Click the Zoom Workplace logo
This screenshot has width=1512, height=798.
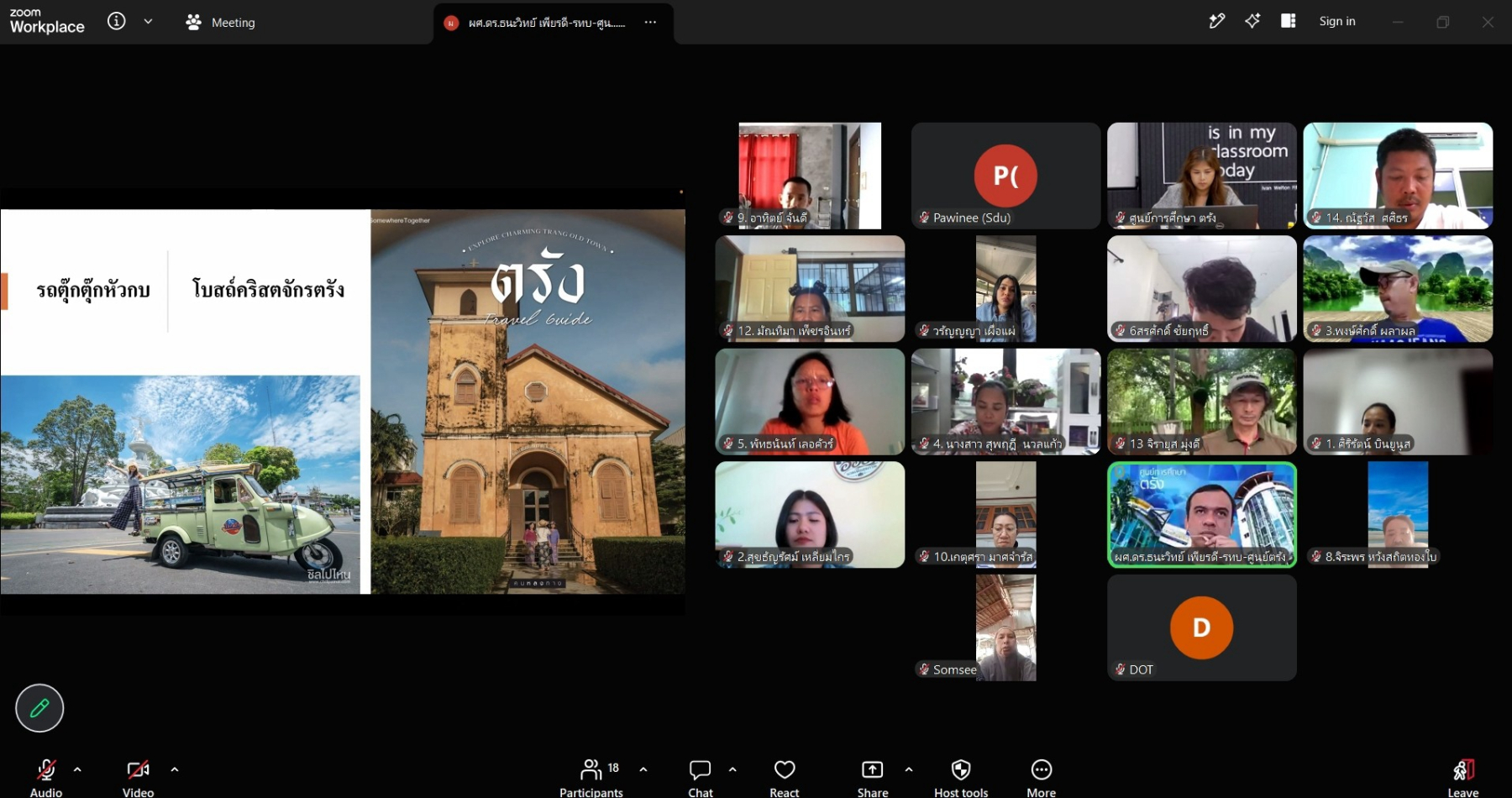pos(47,21)
